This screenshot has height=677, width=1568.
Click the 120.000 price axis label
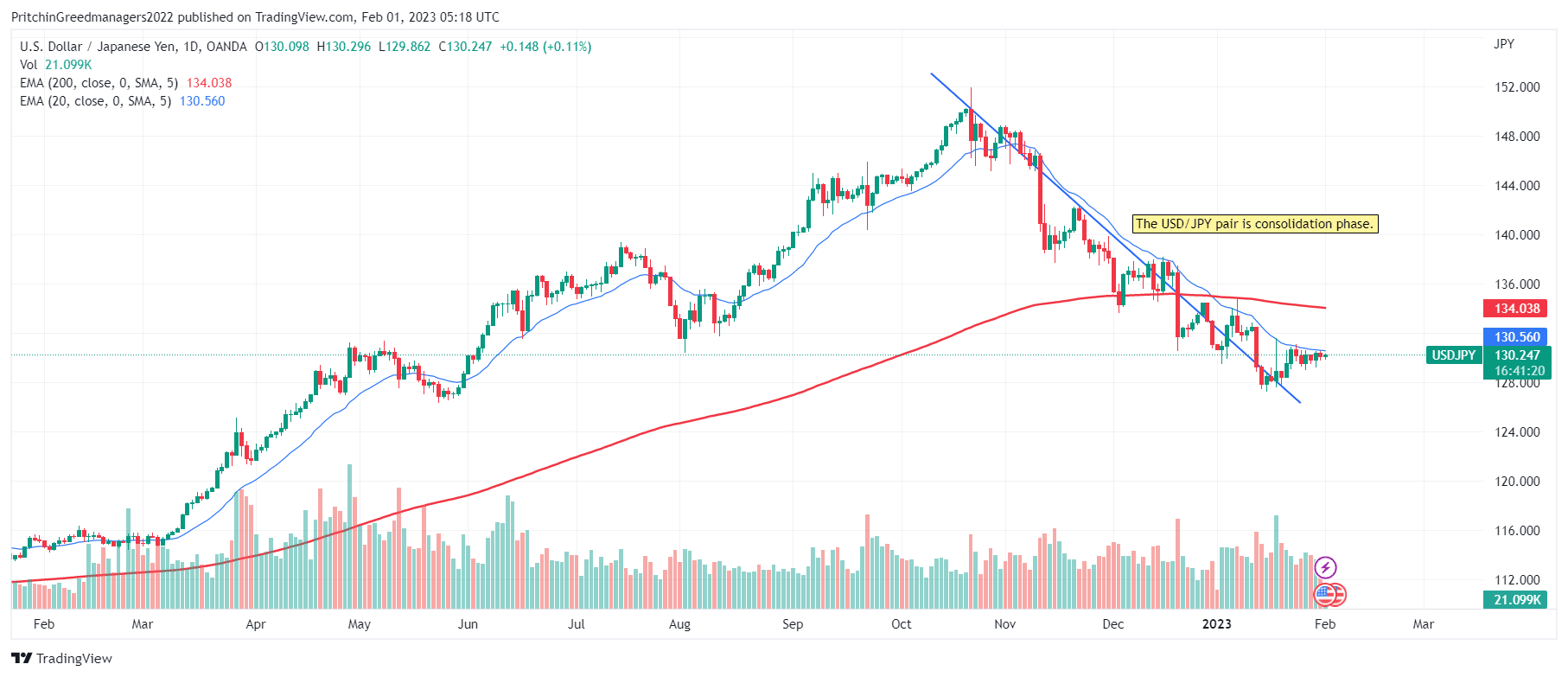click(1517, 482)
